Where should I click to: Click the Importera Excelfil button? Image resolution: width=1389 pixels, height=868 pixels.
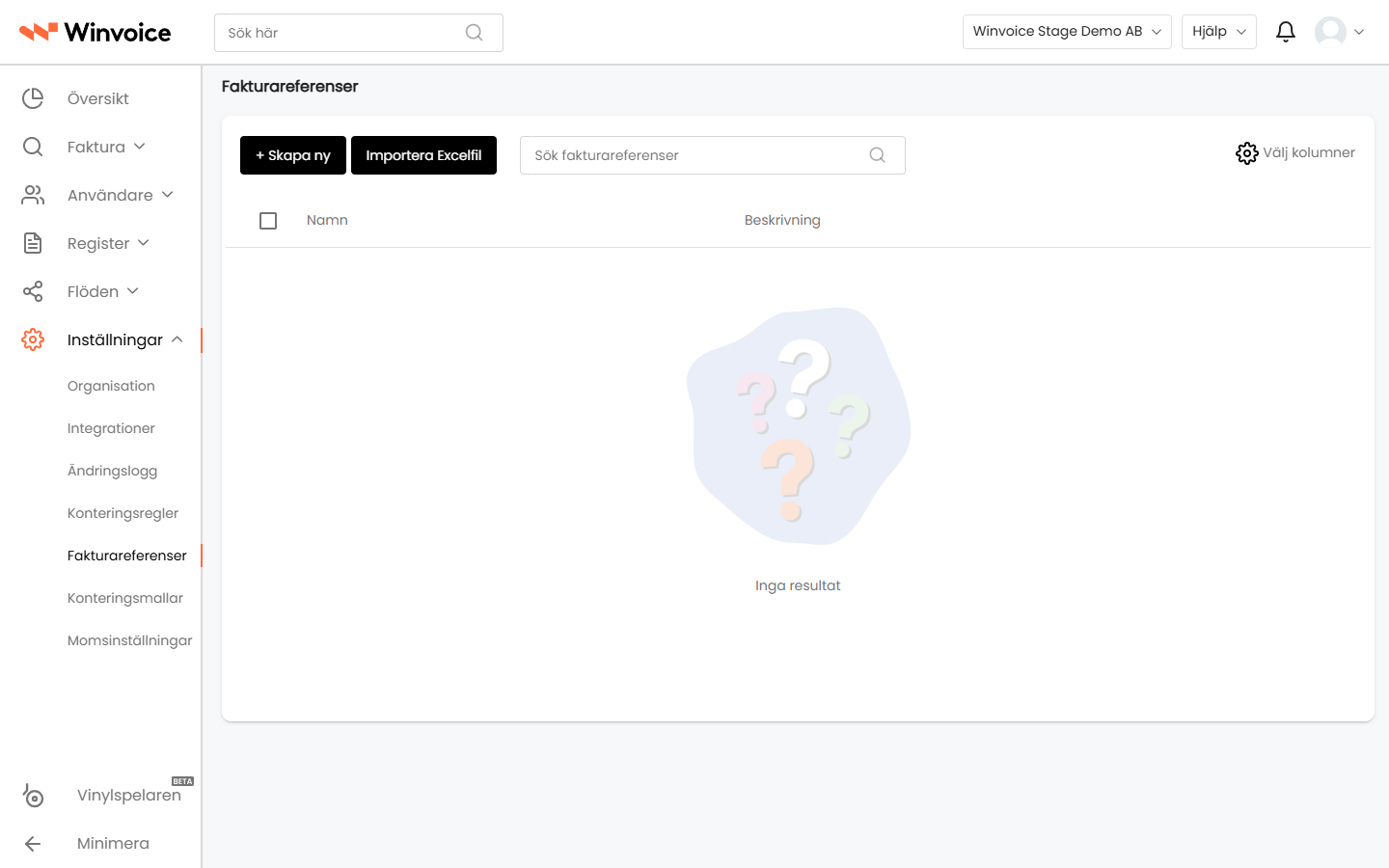[x=423, y=155]
